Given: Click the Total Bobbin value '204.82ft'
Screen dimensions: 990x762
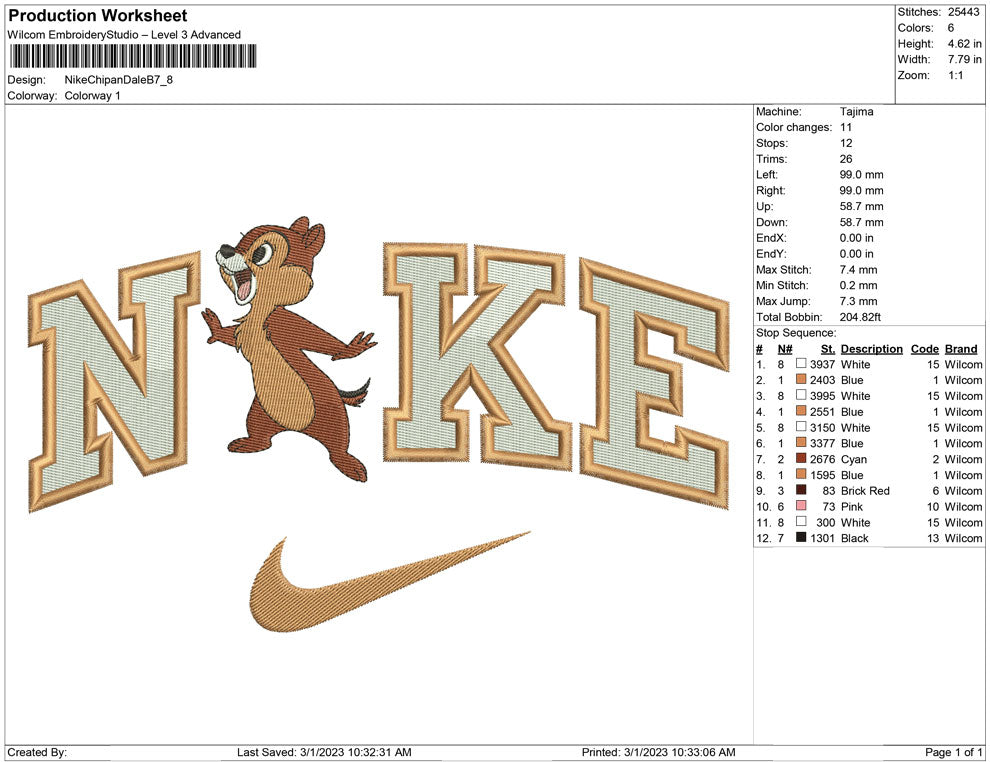Looking at the screenshot, I should [x=861, y=317].
